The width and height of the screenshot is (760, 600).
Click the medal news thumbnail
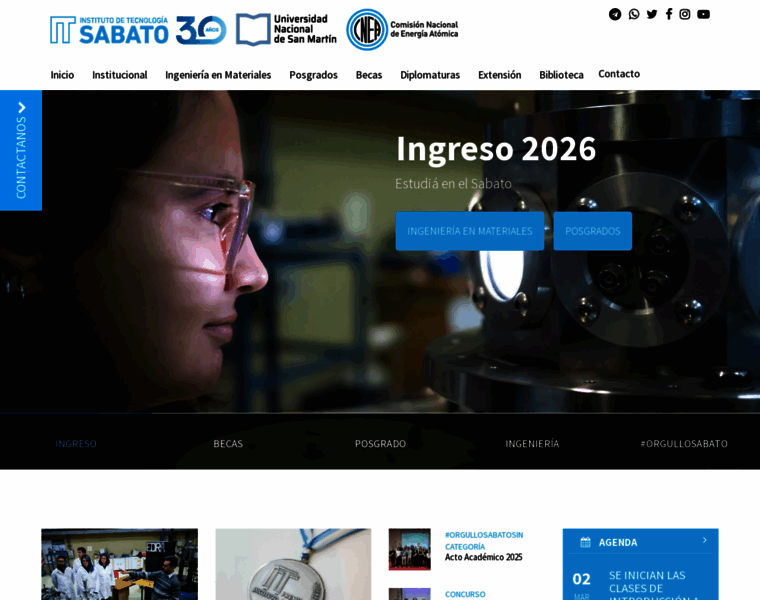293,565
